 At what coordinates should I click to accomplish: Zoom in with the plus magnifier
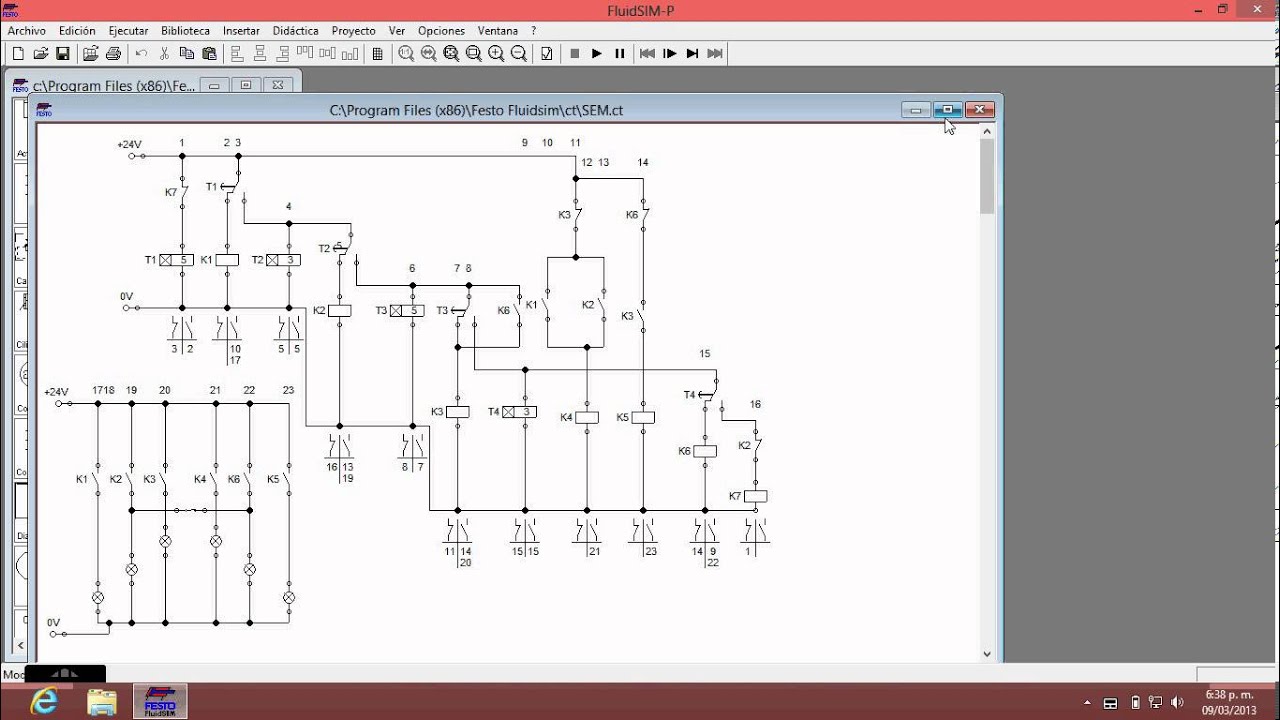(496, 54)
